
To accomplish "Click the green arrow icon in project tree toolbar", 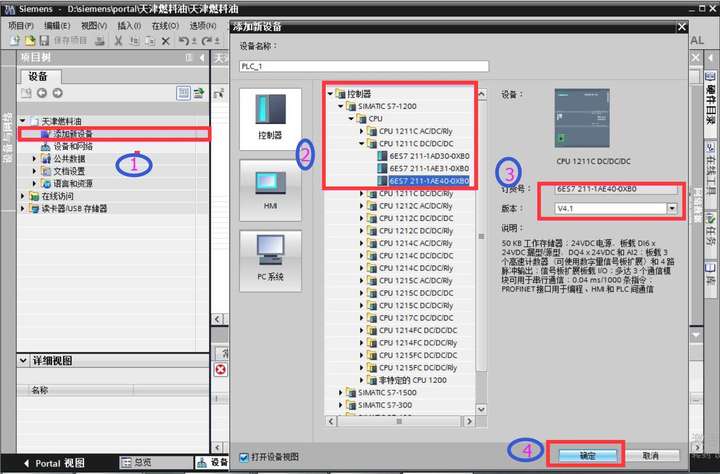I will 199,93.
